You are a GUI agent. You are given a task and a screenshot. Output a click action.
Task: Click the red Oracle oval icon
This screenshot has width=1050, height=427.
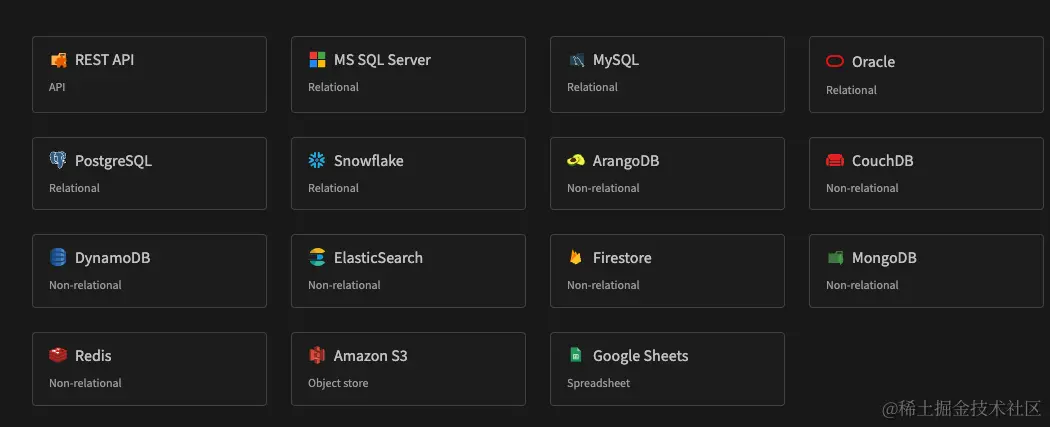pyautogui.click(x=835, y=62)
